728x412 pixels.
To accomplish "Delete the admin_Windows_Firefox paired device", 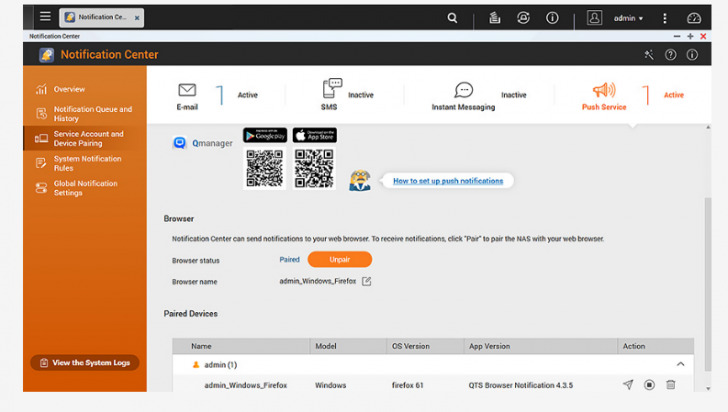I will click(x=671, y=384).
